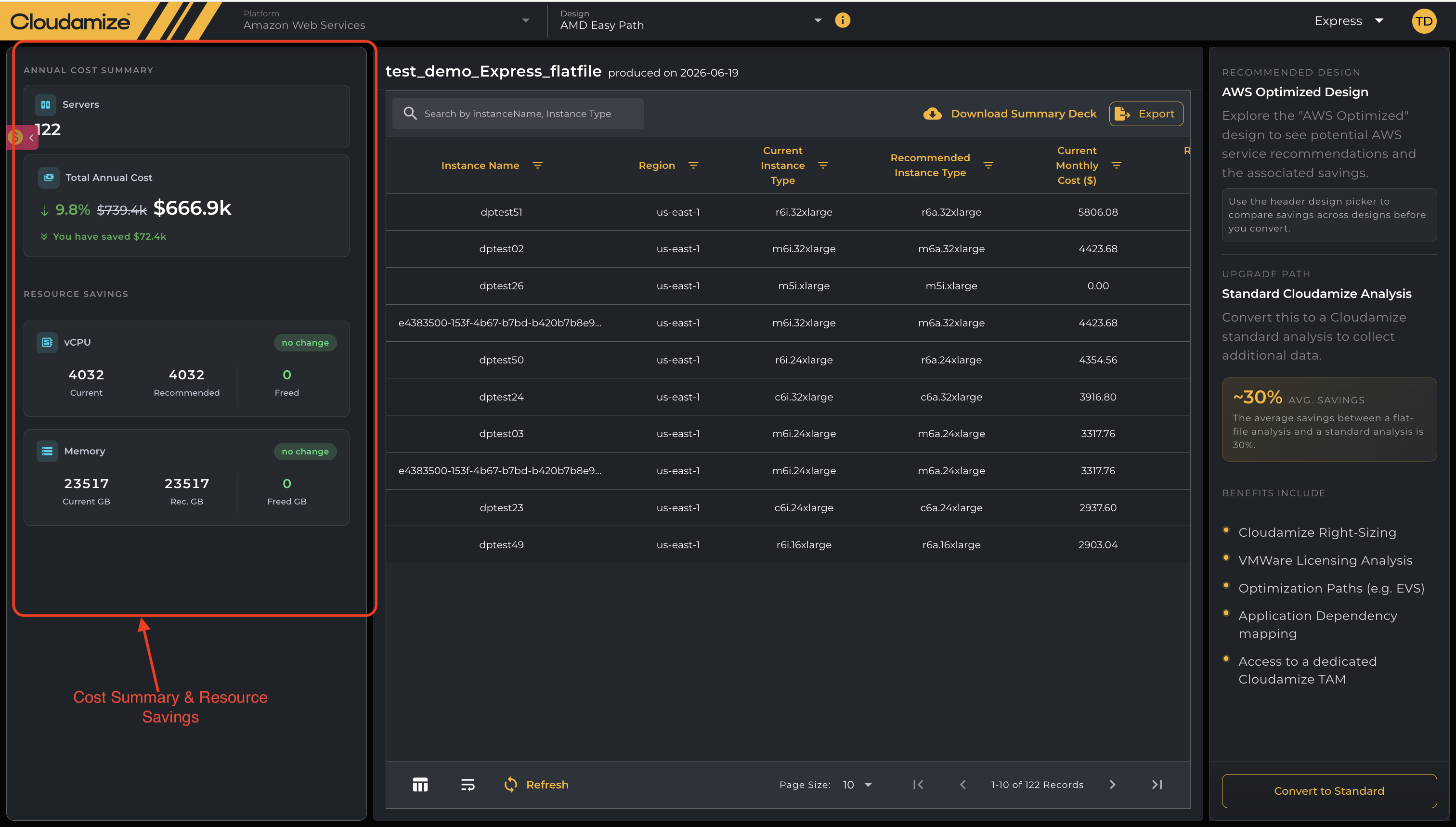Click us-east-1 region for dptest51
Viewport: 1456px width, 827px height.
(678, 212)
